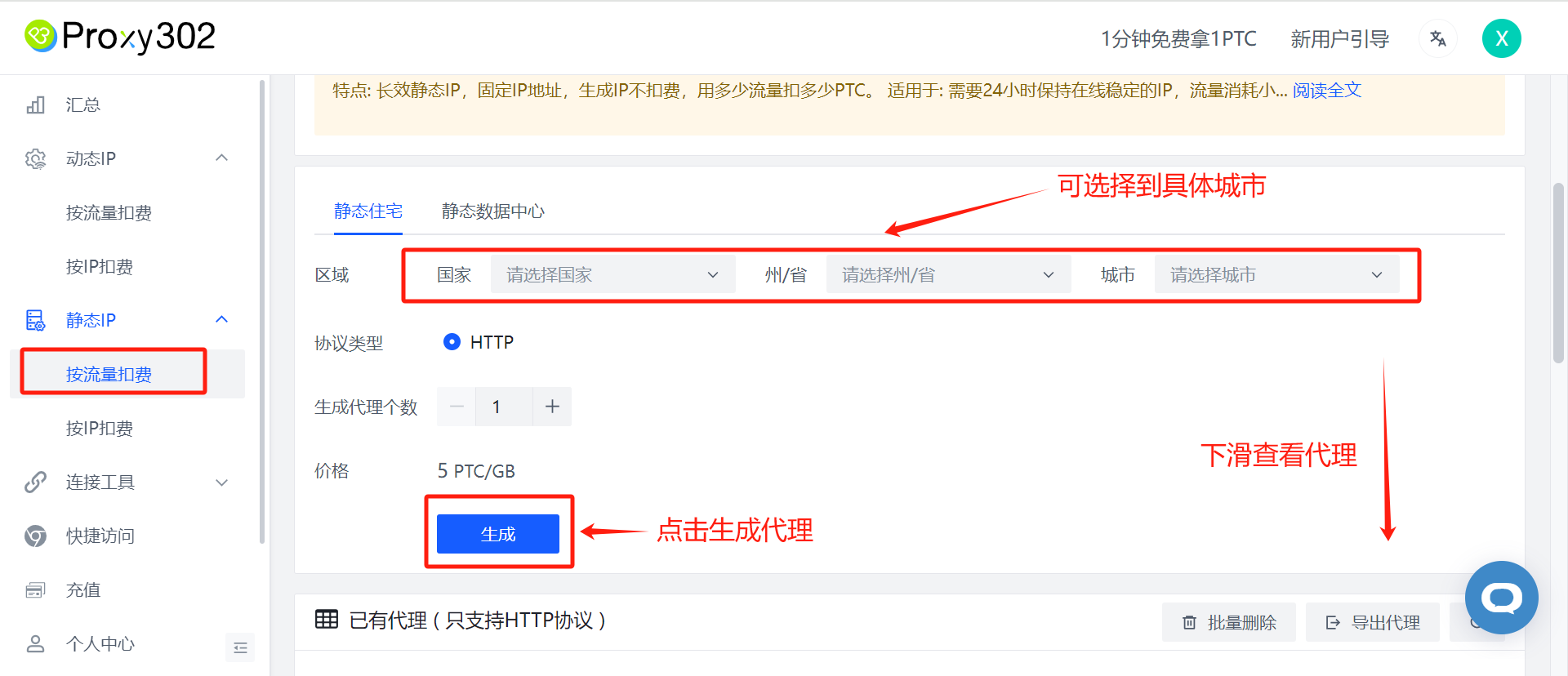Viewport: 1568px width, 676px height.
Task: Open the language translation icon
Action: 1438,38
